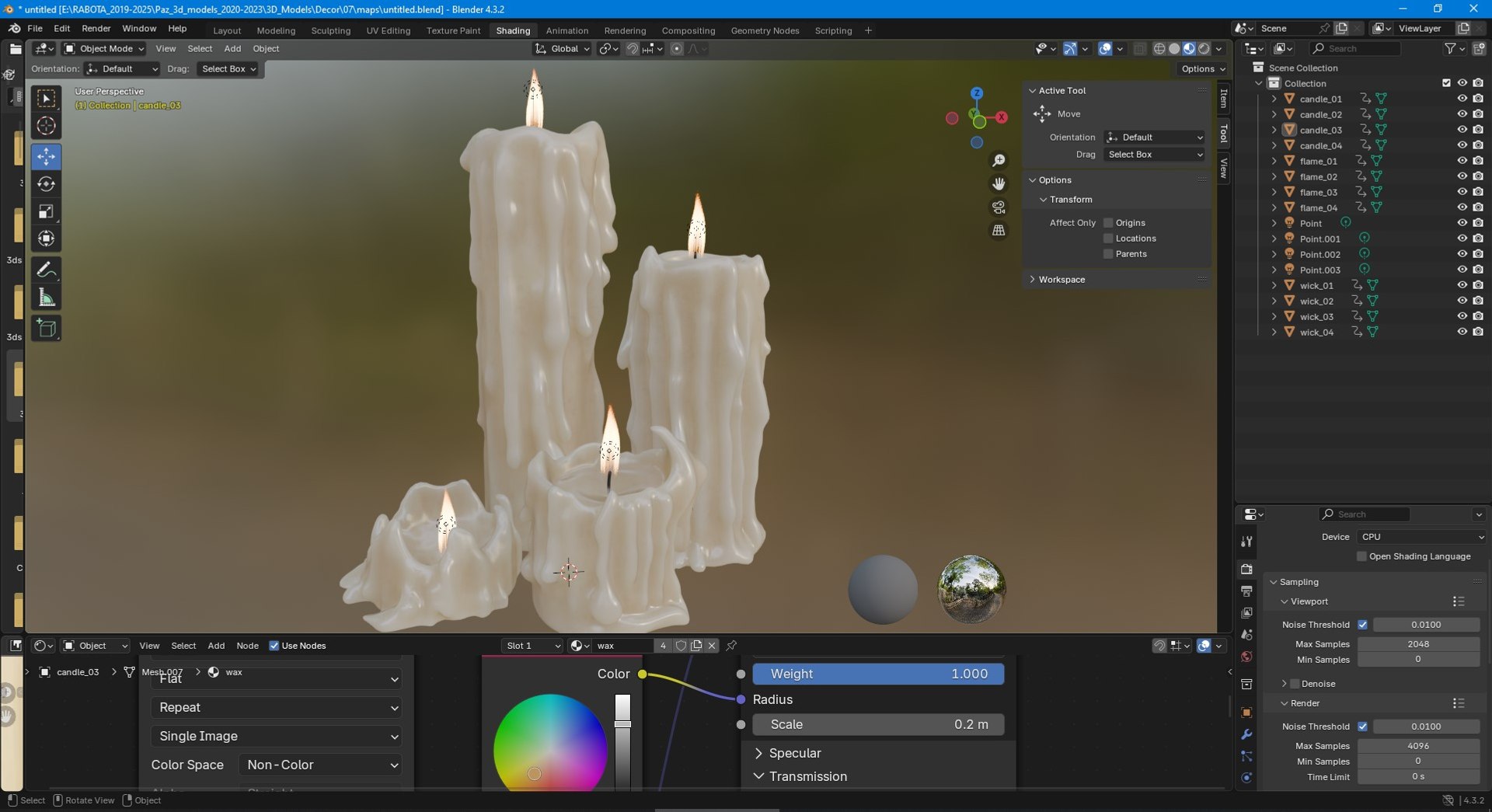Enable Origins affect only checkbox
Screen dimensions: 1492x812
[x=1108, y=223]
